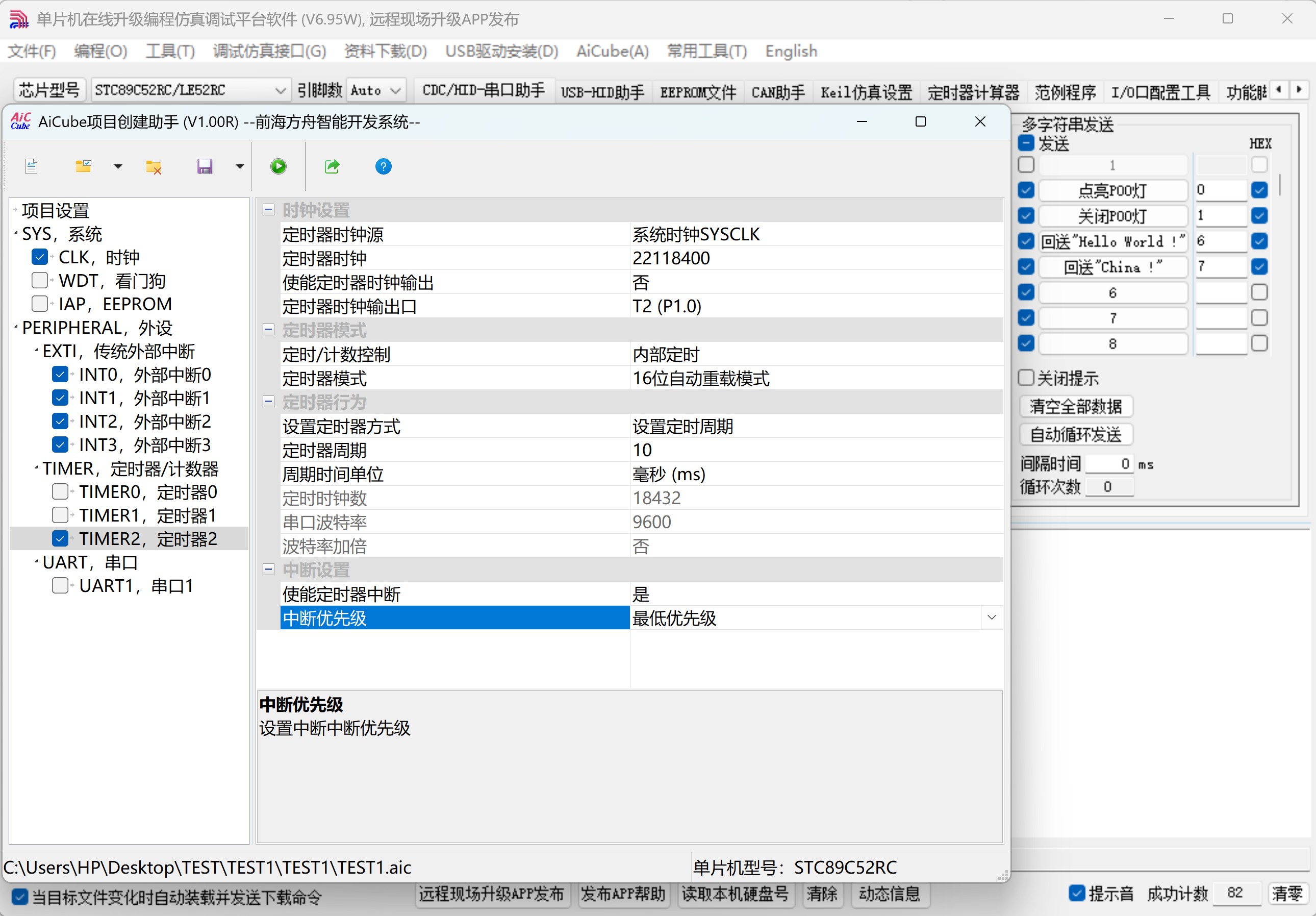Click the AiCube logo in dialog title
This screenshot has height=916, width=1316.
(20, 121)
